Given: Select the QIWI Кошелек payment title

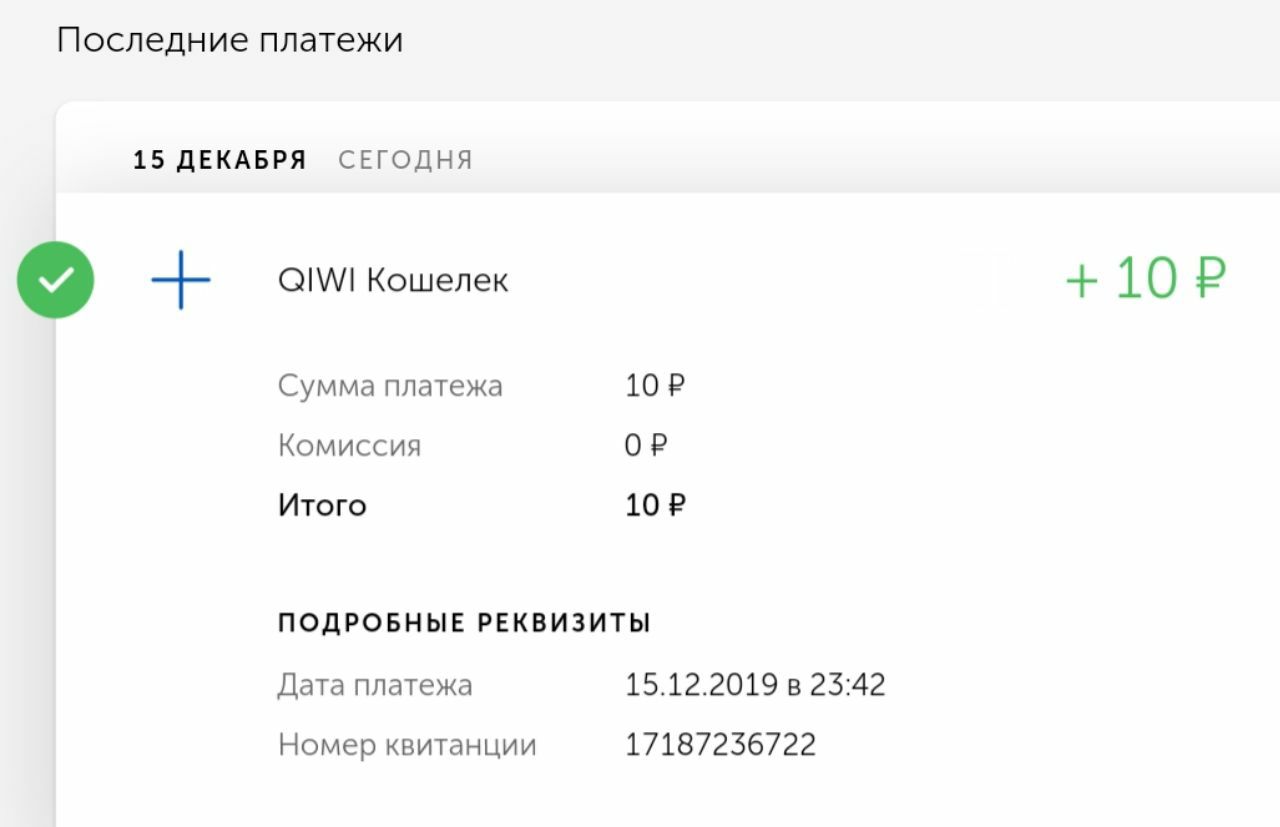Looking at the screenshot, I should [x=393, y=281].
